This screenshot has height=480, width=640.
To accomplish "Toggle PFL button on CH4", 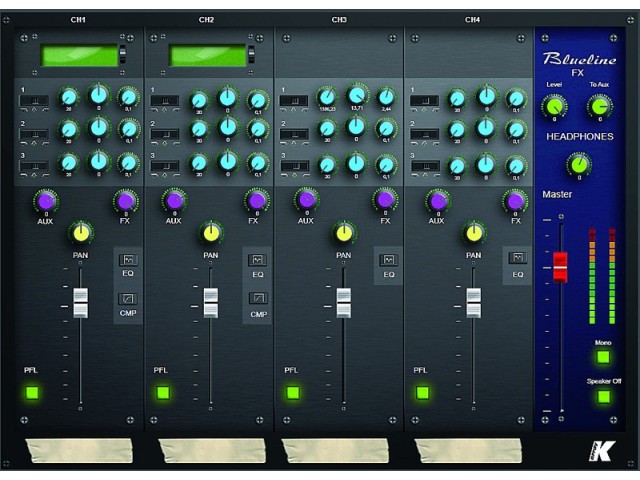I will pos(422,393).
